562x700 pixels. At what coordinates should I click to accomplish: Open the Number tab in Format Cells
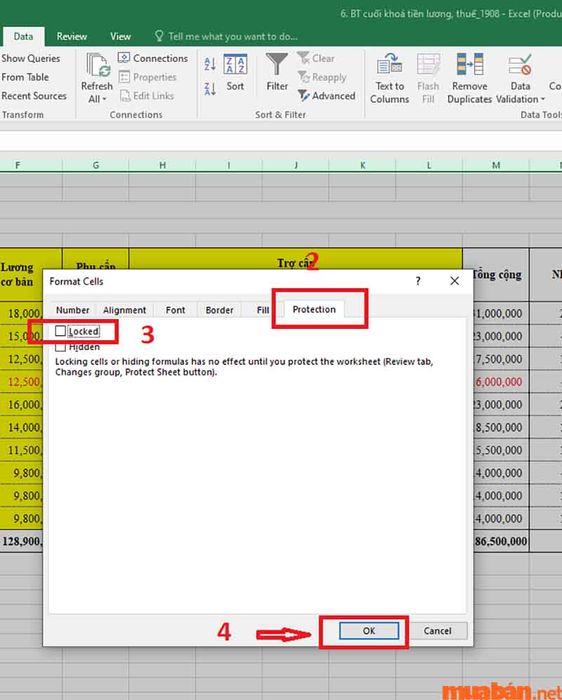(x=72, y=310)
